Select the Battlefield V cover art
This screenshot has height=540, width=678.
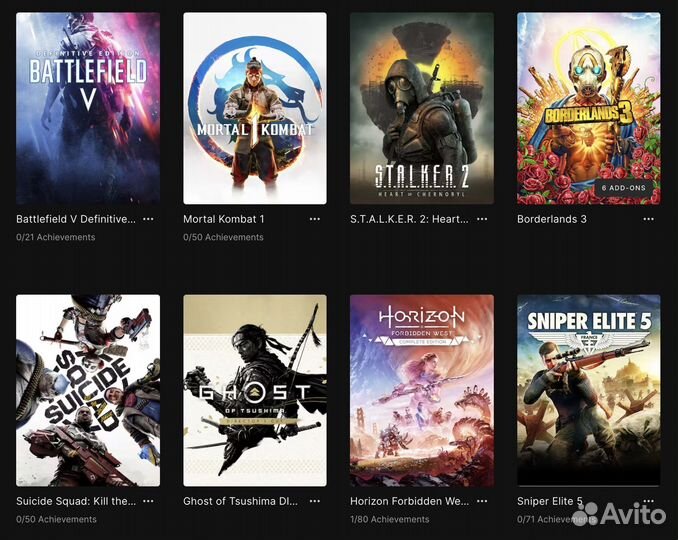point(88,108)
